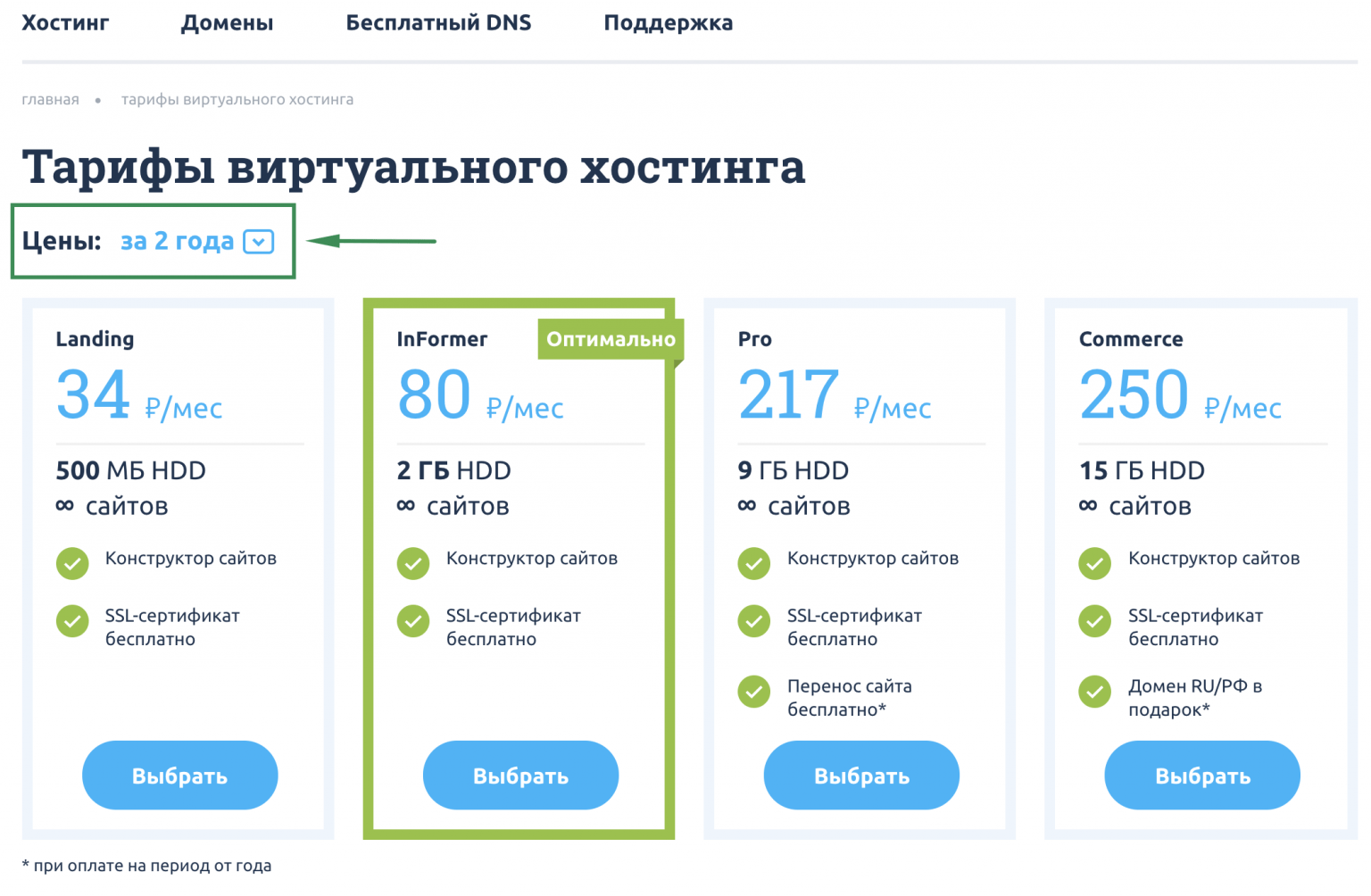Viewport: 1371px width, 896px height.
Task: Click the Тарифы виртуального хостинга heading
Action: click(x=413, y=167)
